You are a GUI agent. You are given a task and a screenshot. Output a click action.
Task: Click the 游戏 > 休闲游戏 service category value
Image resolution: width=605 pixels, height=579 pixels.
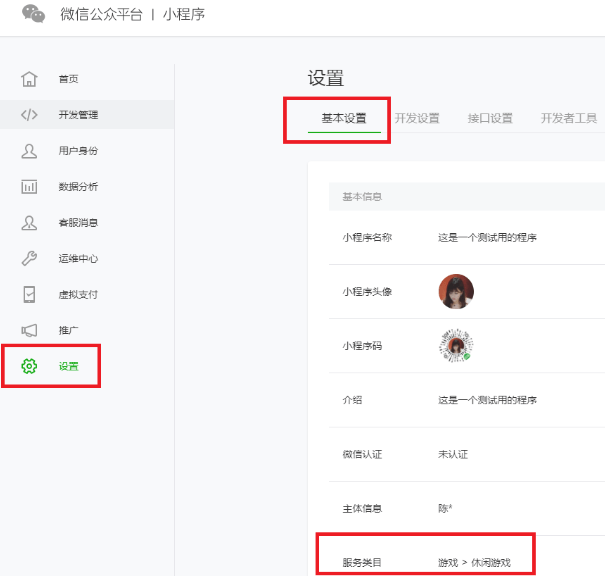click(x=474, y=563)
